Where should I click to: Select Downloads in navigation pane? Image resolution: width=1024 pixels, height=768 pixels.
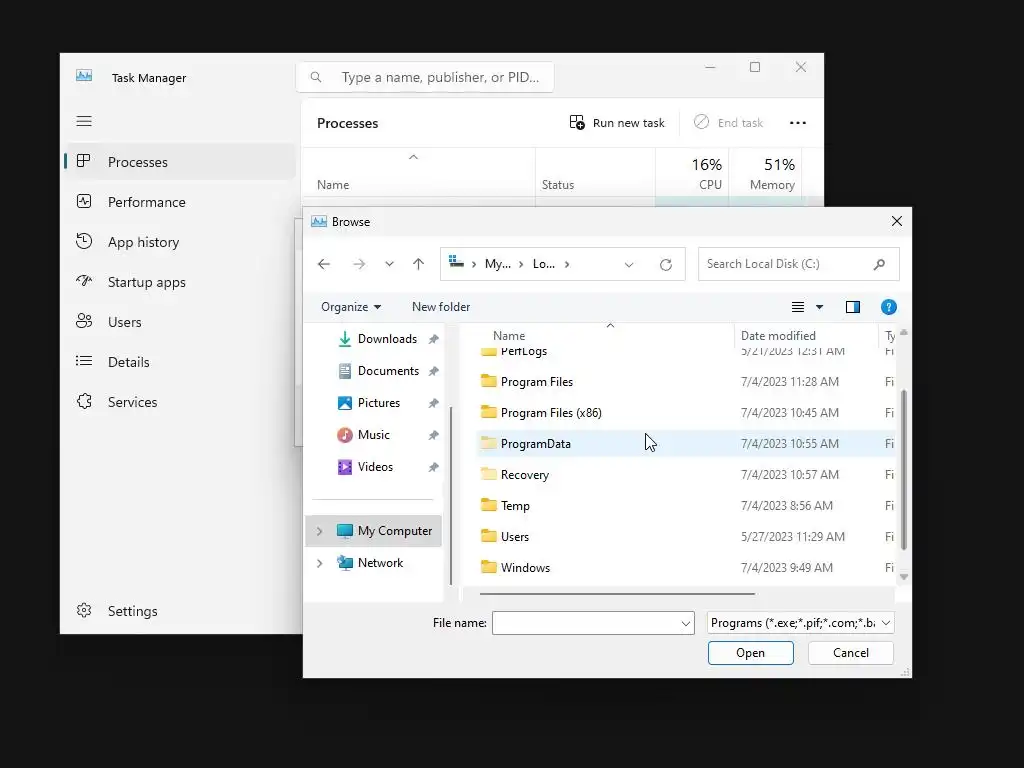tap(387, 339)
